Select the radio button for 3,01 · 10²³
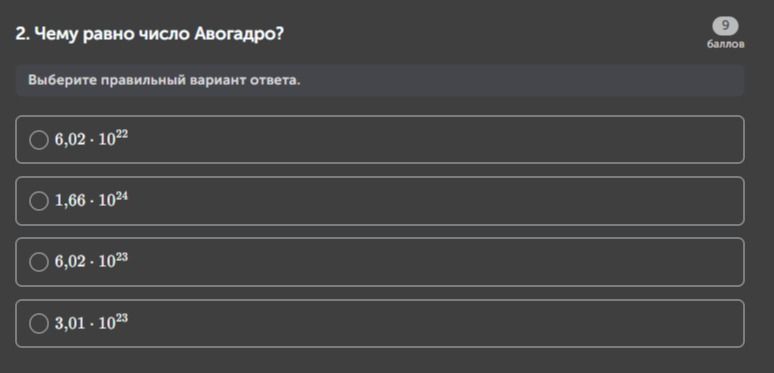774x373 pixels. pyautogui.click(x=39, y=324)
